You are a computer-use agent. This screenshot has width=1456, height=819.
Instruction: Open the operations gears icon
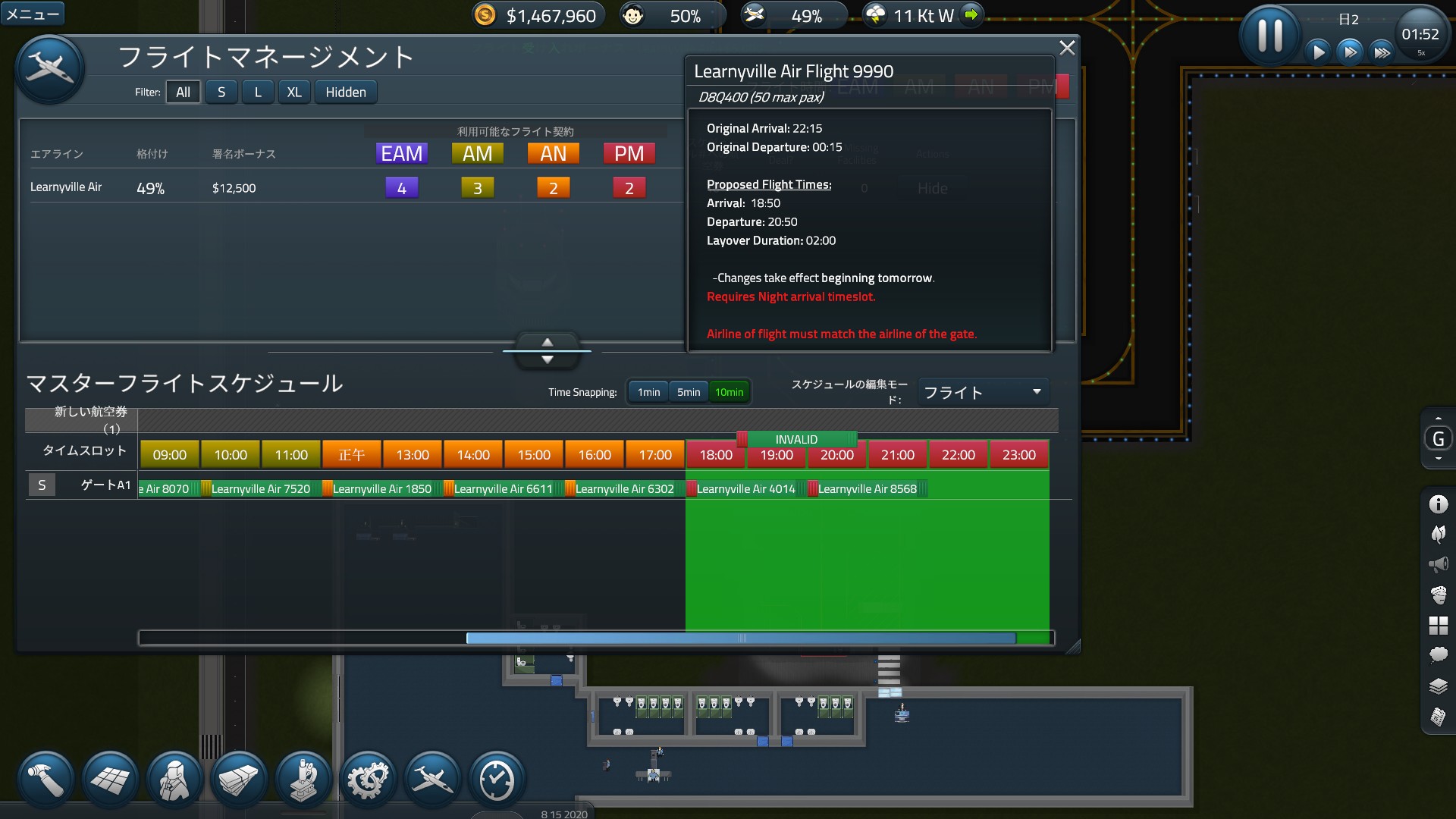(x=368, y=779)
